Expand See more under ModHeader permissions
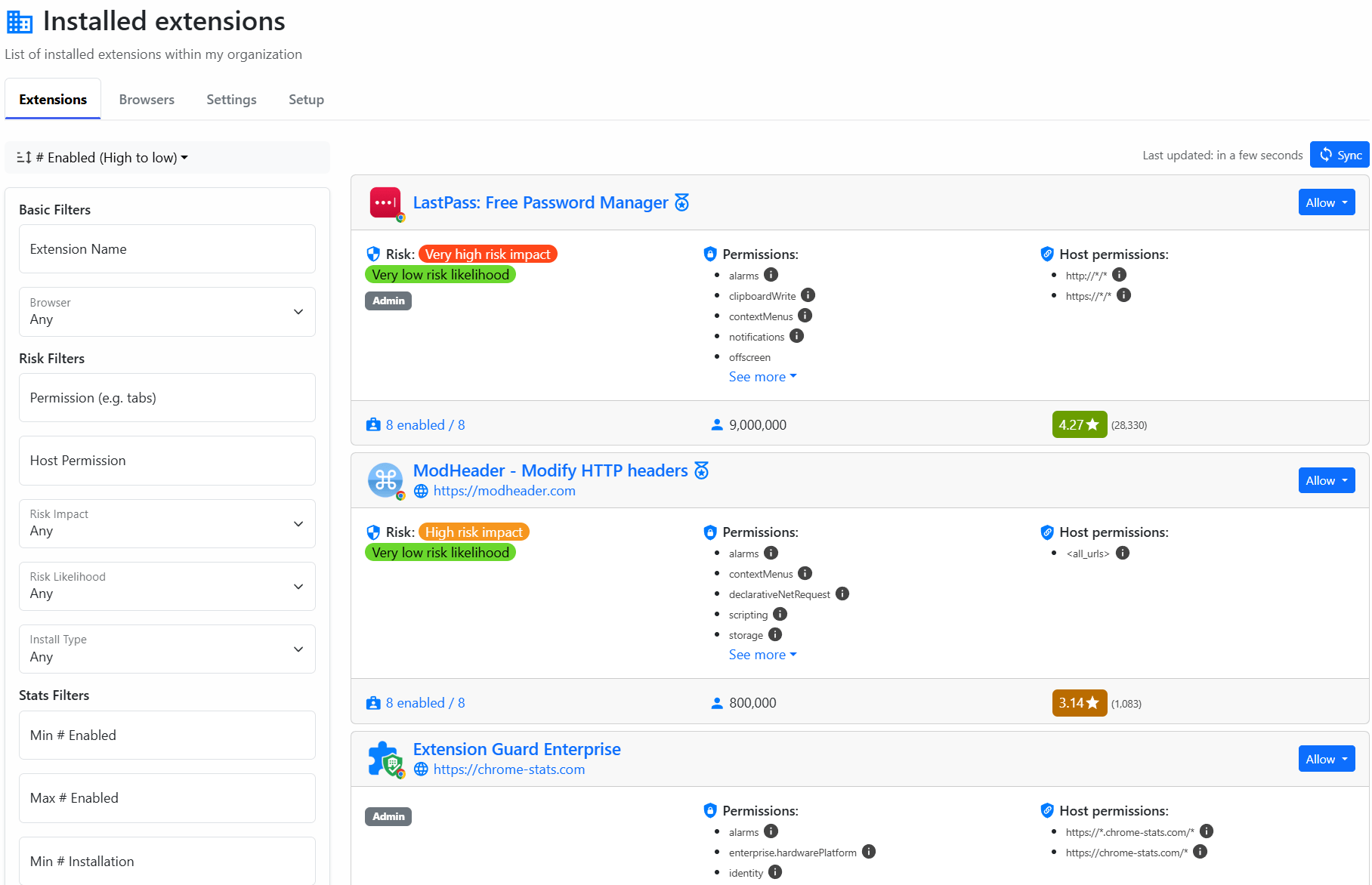This screenshot has height=885, width=1372. pyautogui.click(x=762, y=655)
